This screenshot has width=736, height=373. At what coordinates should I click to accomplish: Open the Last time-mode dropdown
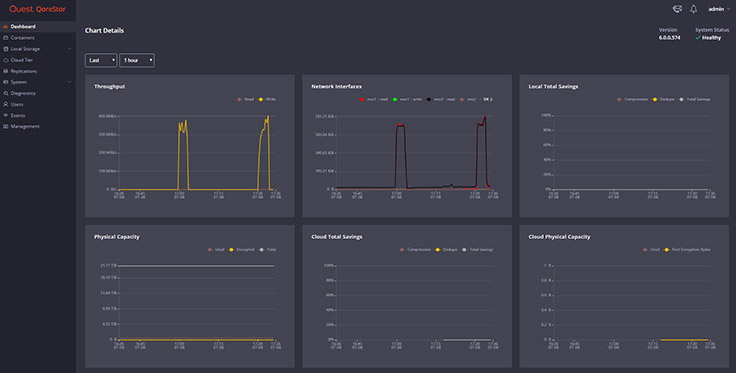(101, 60)
